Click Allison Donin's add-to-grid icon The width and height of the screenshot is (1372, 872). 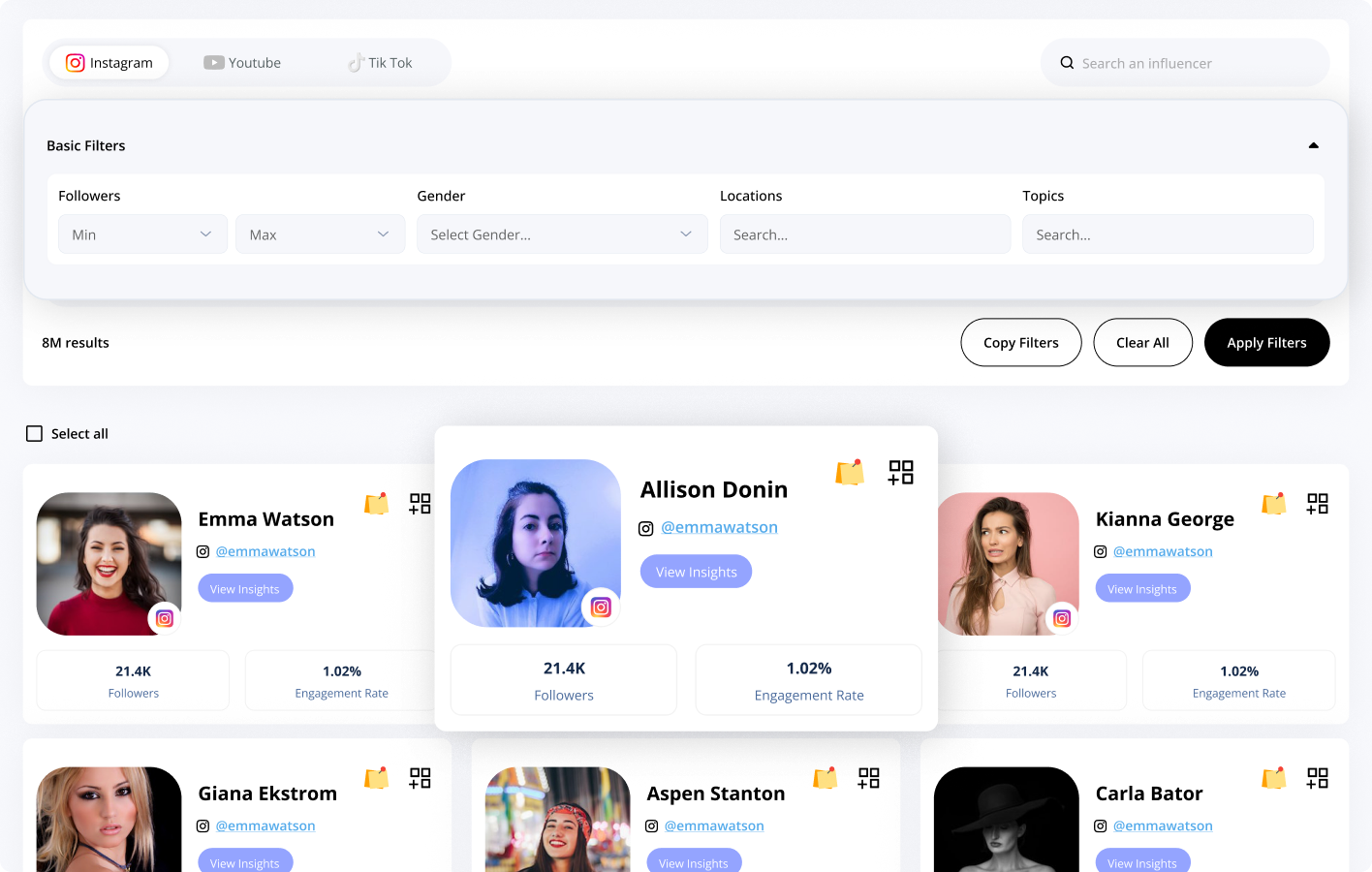point(901,473)
